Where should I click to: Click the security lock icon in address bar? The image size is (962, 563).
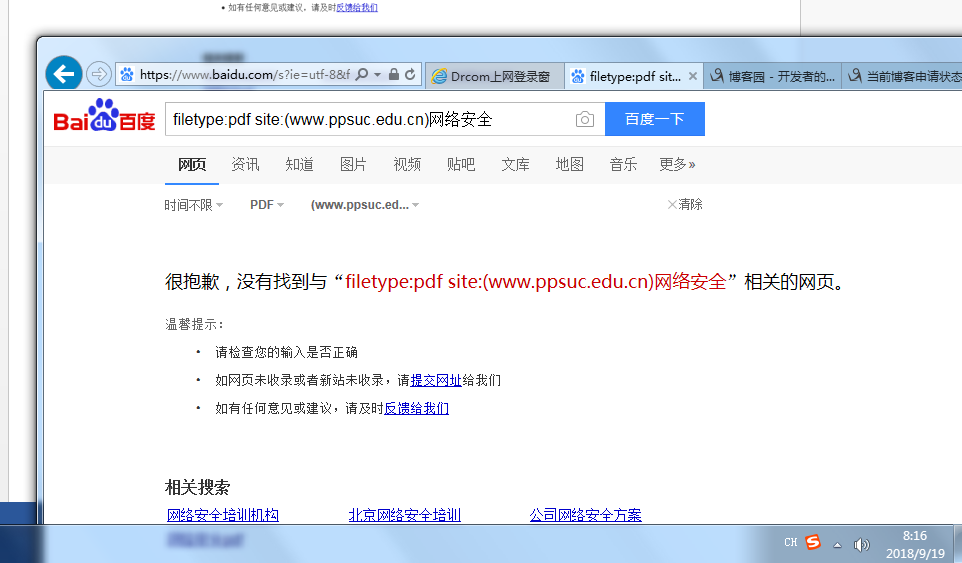394,75
